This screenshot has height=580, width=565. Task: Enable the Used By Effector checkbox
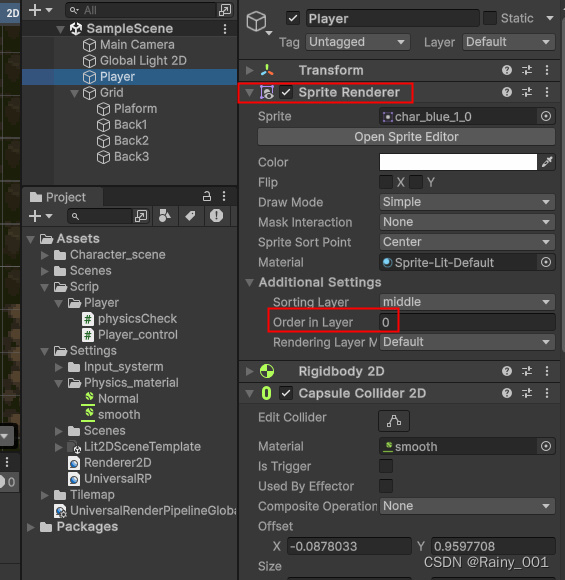(x=386, y=486)
